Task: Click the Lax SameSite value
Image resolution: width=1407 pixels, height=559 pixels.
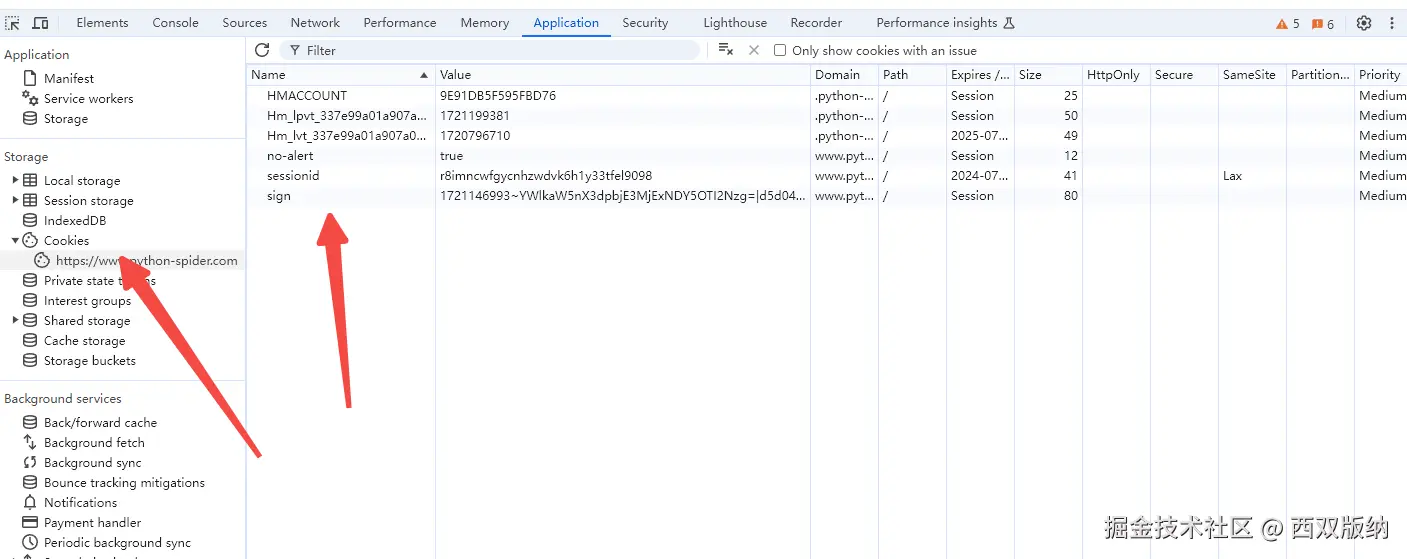Action: tap(1232, 176)
